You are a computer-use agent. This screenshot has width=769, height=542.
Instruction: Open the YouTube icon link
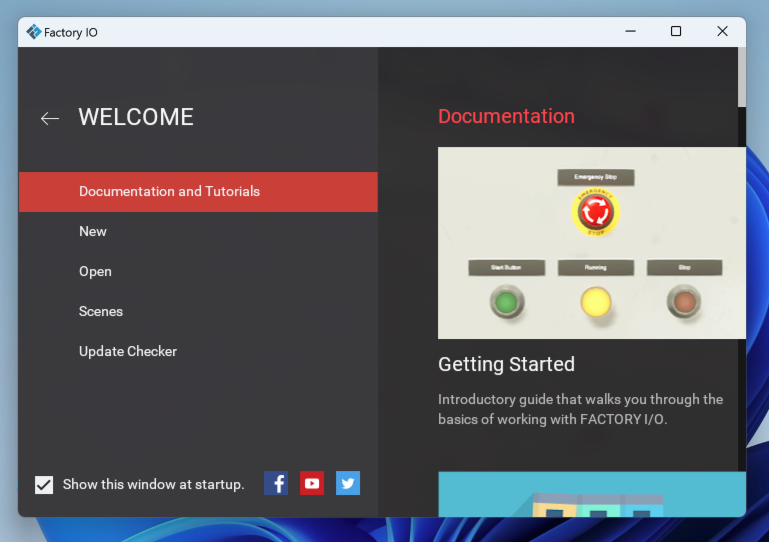click(x=312, y=483)
